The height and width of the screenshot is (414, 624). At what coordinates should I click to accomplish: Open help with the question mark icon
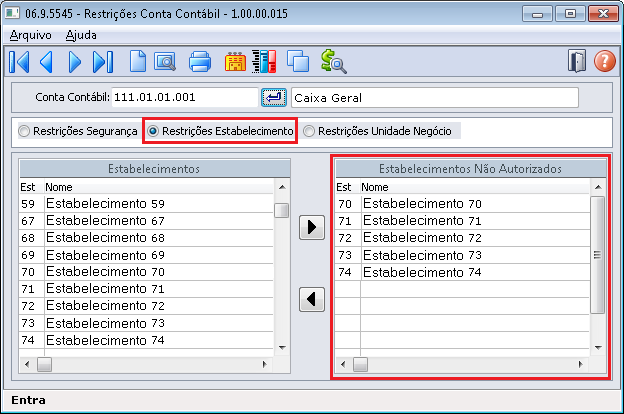coord(604,61)
